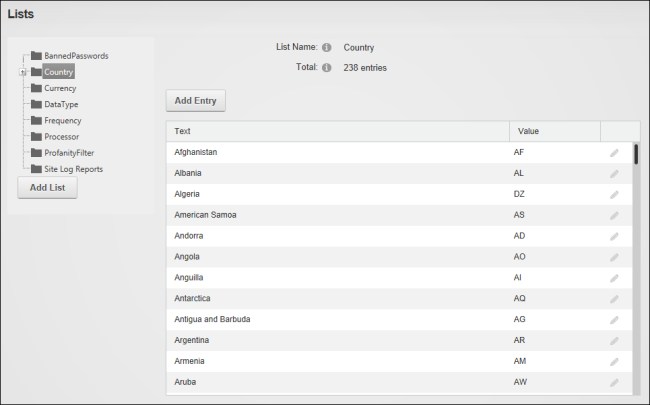650x405 pixels.
Task: Click the Antarctica text cell
Action: [338, 298]
